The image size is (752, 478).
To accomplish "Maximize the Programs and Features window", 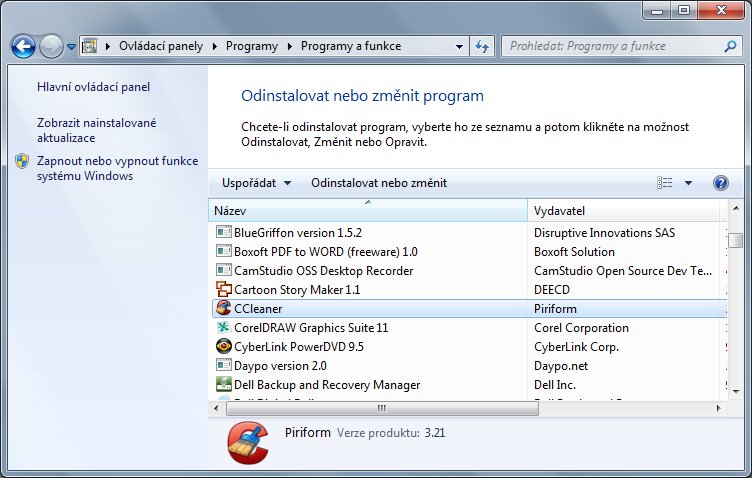I will point(684,11).
